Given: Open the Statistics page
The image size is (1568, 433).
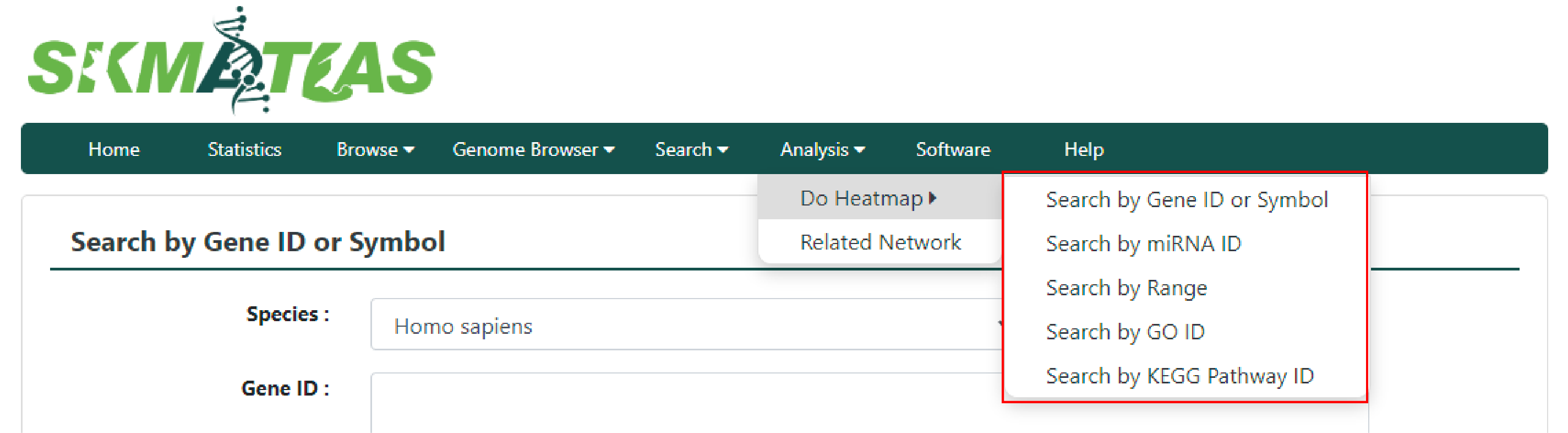Looking at the screenshot, I should 244,149.
